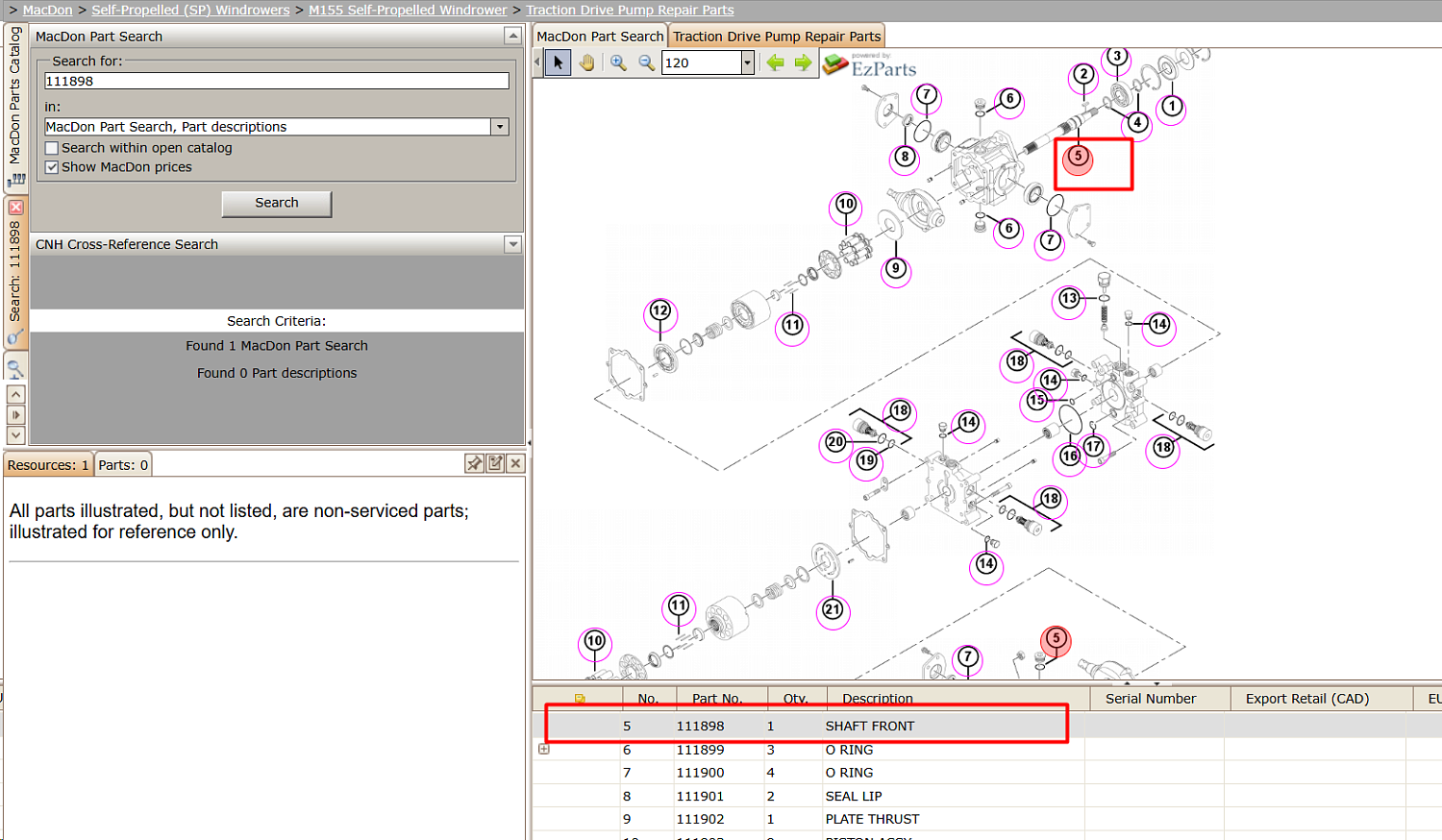
Task: Switch to the MacDon Part Search tab
Action: pyautogui.click(x=600, y=37)
